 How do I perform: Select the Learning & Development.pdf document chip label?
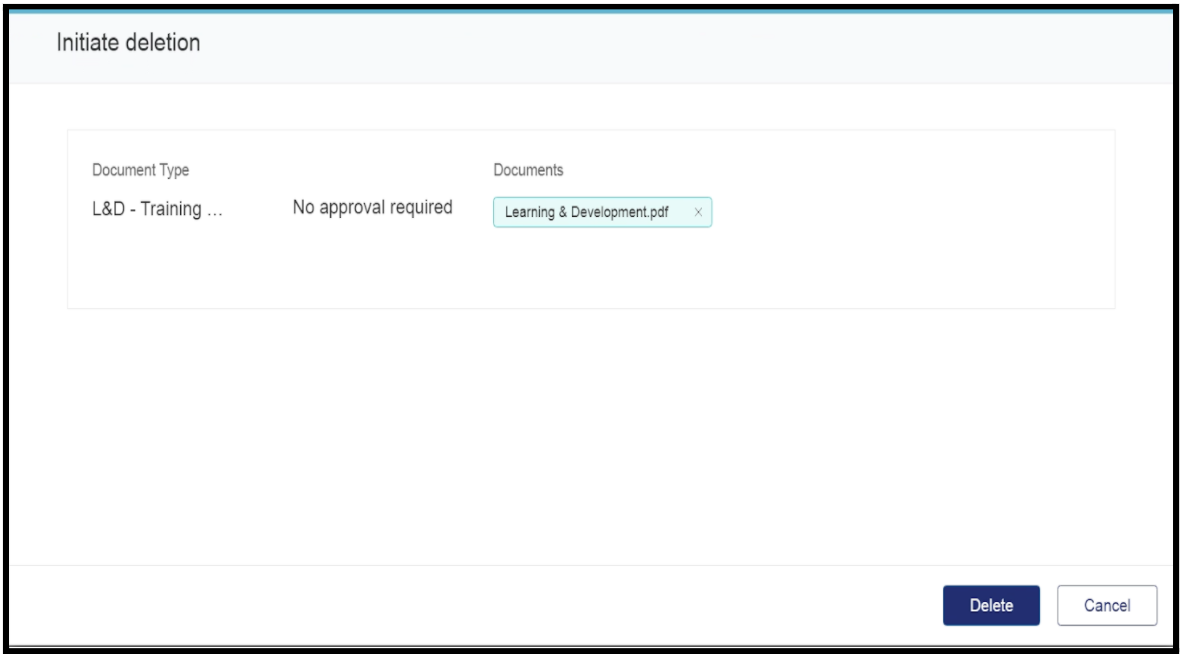(x=586, y=212)
